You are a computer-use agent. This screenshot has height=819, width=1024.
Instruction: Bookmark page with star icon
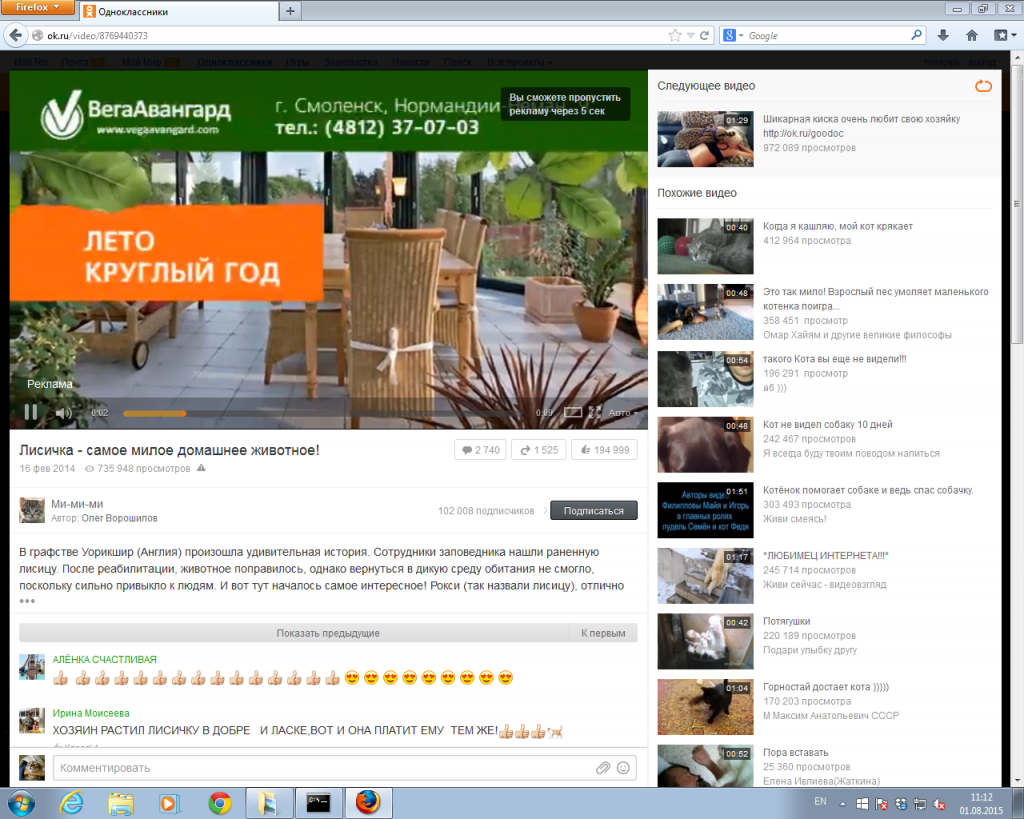(x=675, y=35)
